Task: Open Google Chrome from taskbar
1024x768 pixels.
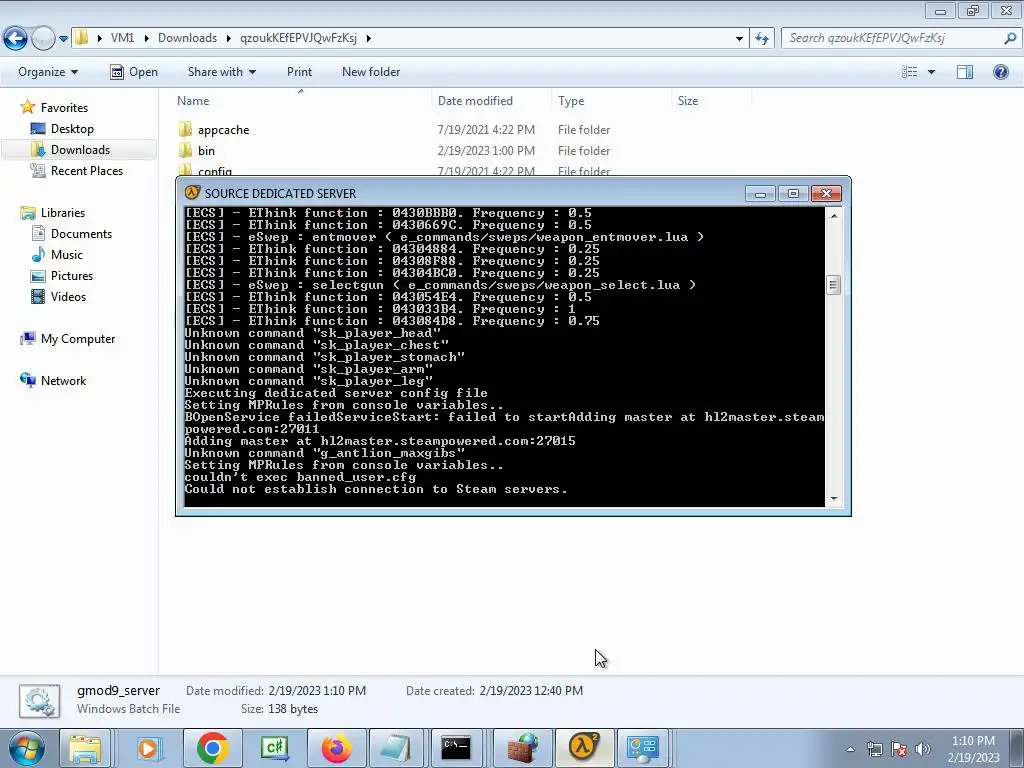Action: click(212, 748)
